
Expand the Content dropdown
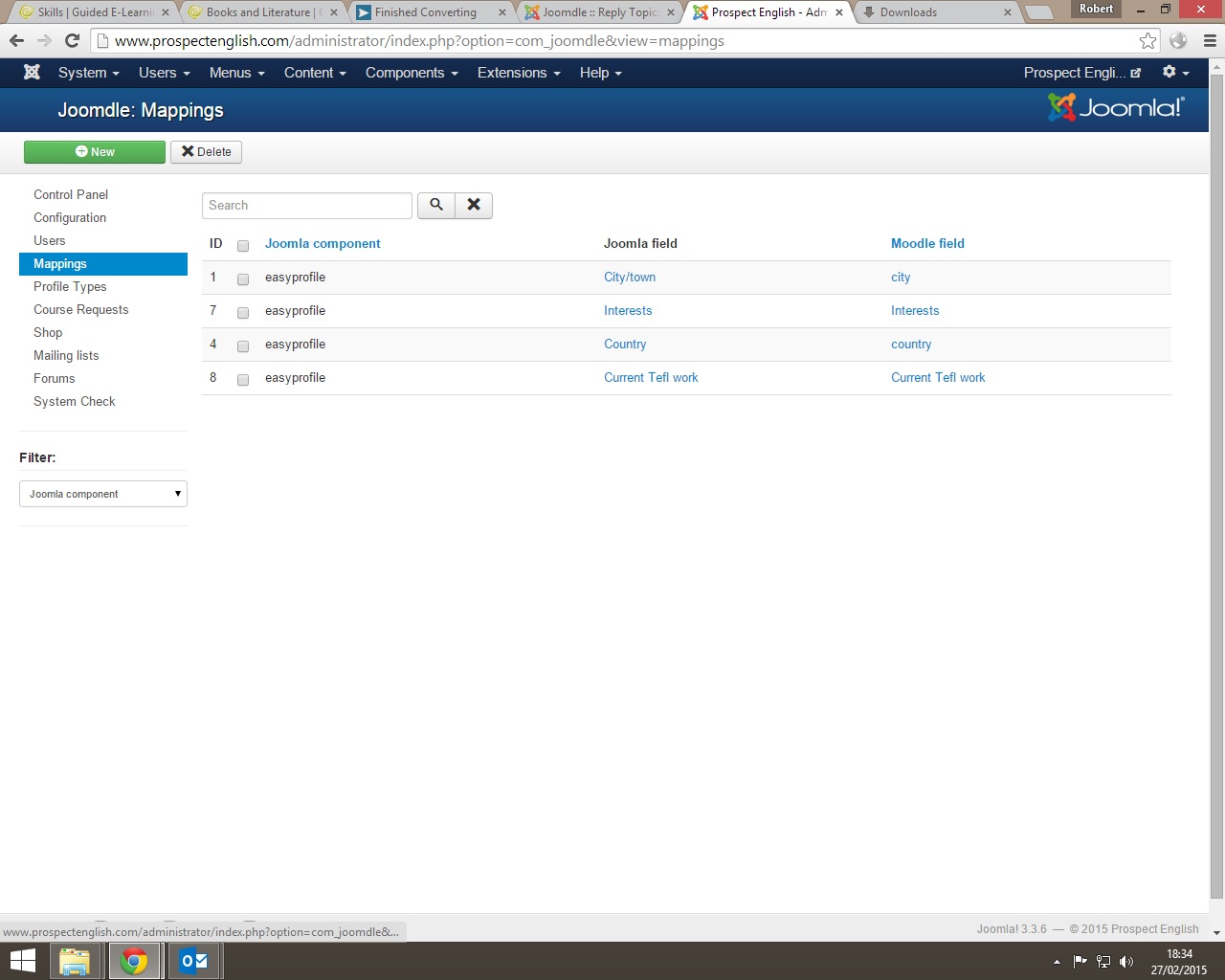tap(315, 73)
